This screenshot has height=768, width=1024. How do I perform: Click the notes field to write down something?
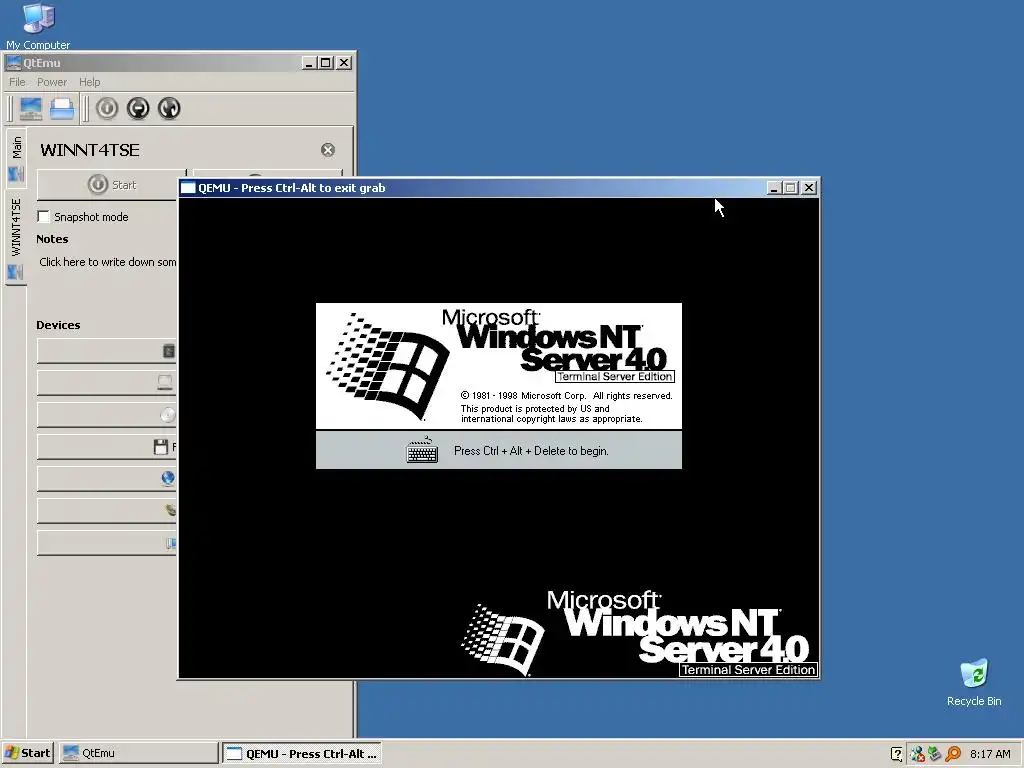coord(107,262)
